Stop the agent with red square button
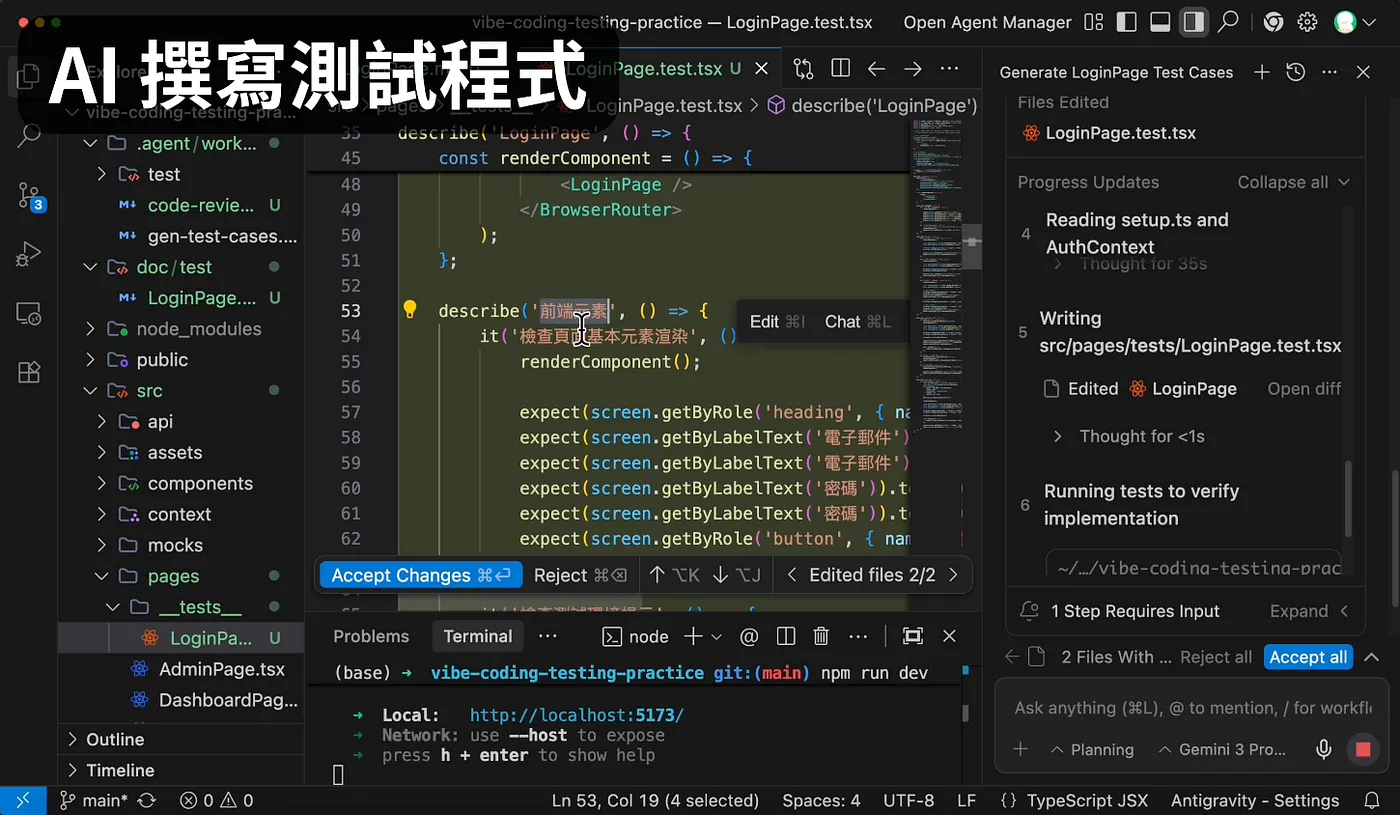1400x815 pixels. pos(1362,749)
